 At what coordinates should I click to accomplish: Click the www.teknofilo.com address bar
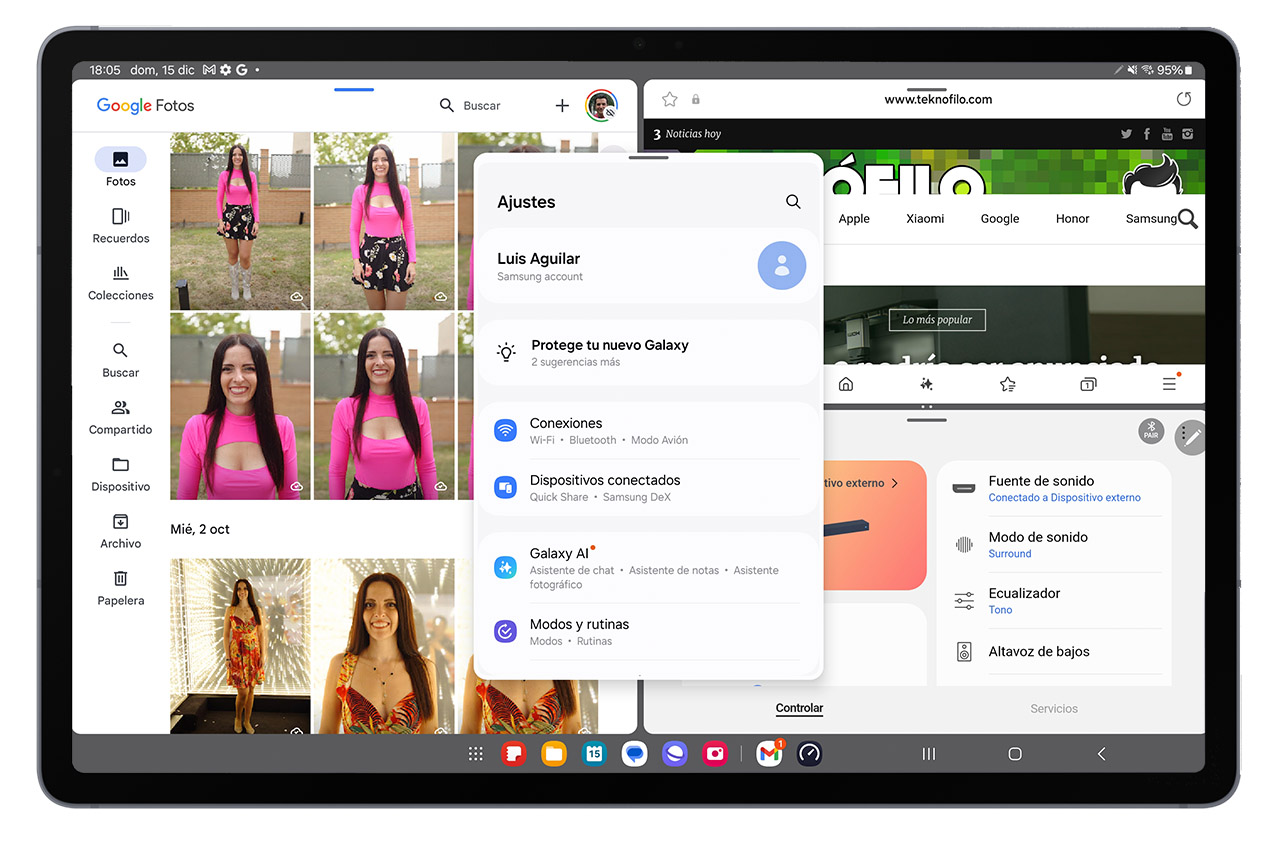click(x=938, y=99)
